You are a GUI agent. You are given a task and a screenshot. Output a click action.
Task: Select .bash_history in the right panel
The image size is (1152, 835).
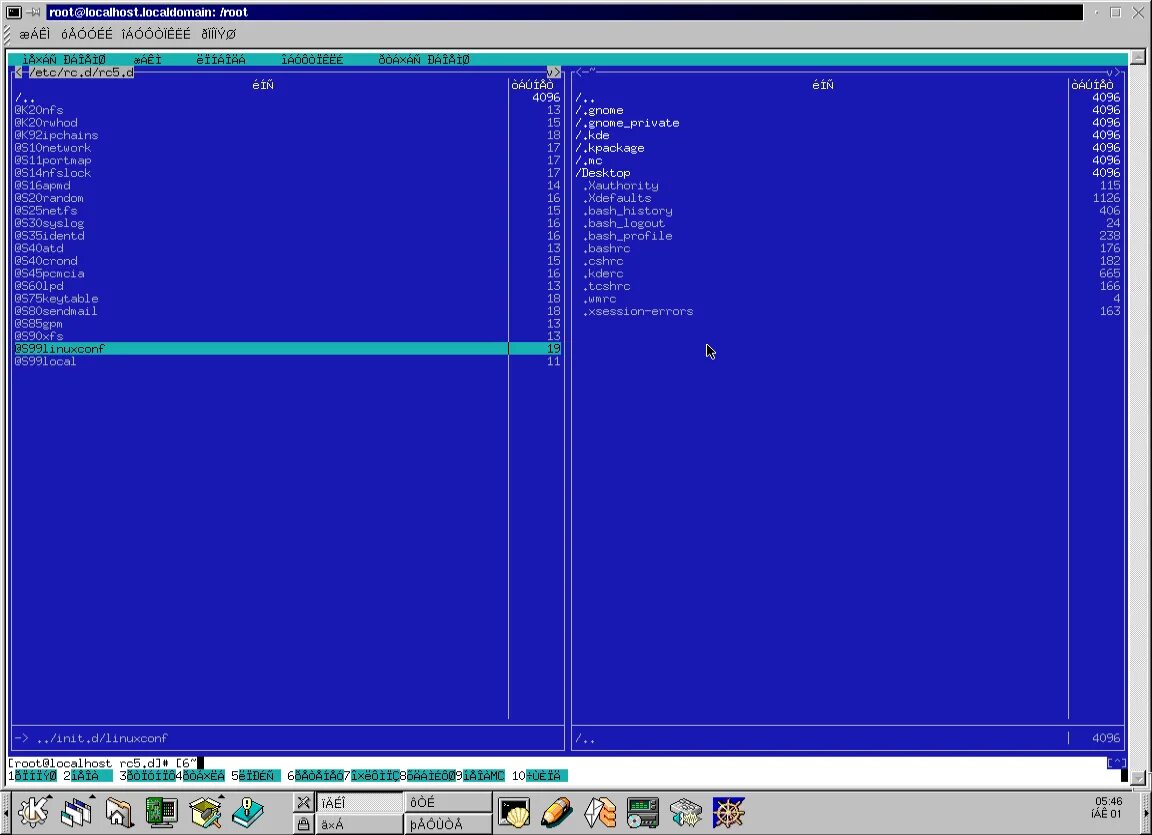click(847, 211)
